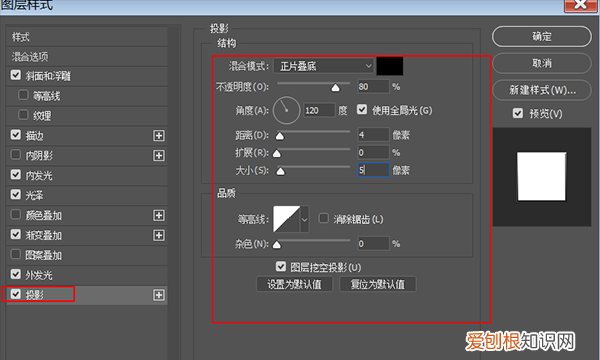Click the 新建样式(W)... button
Screen dimensions: 600x360
coord(542,90)
